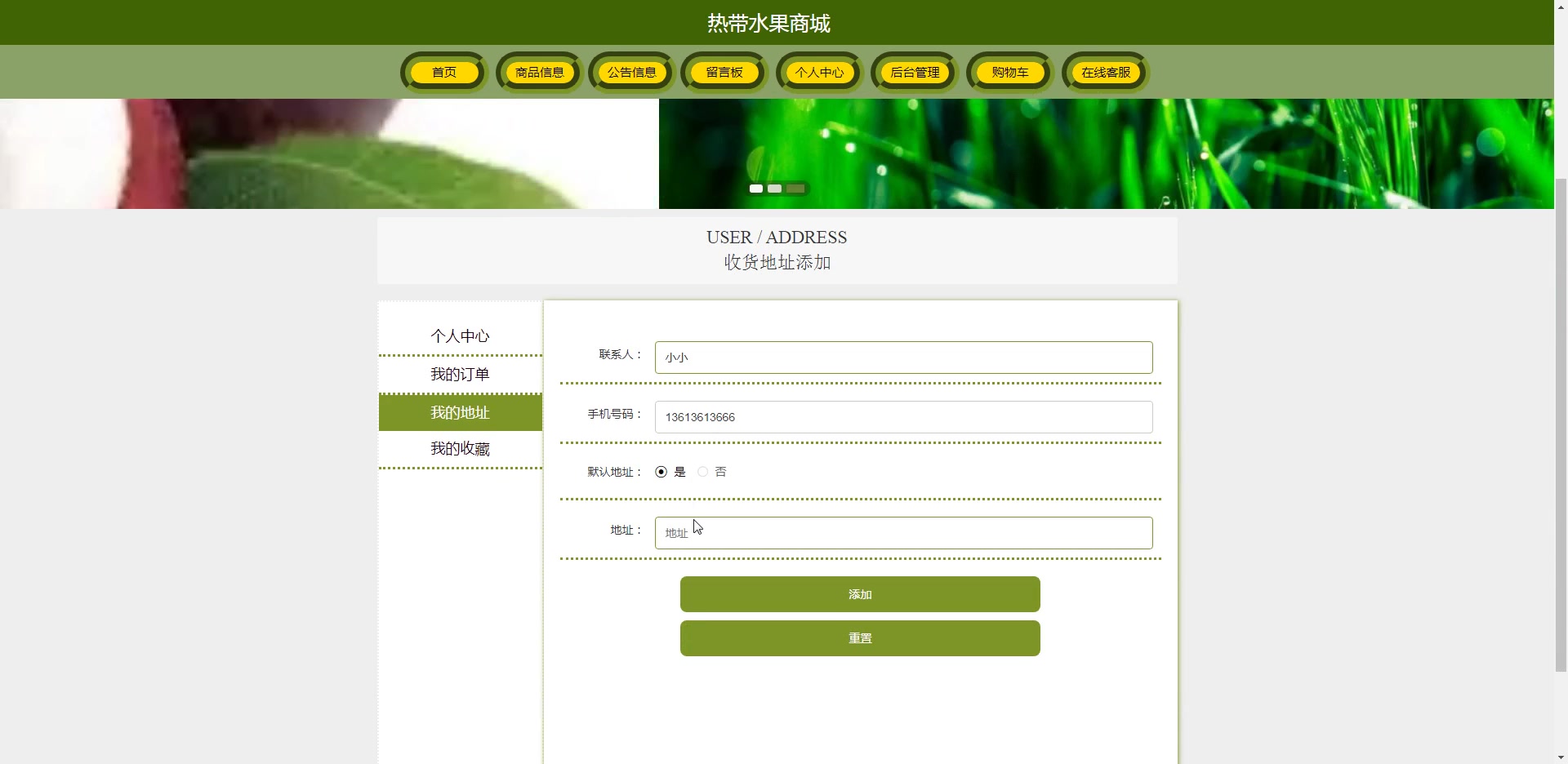Click the 添加 add button

(859, 594)
